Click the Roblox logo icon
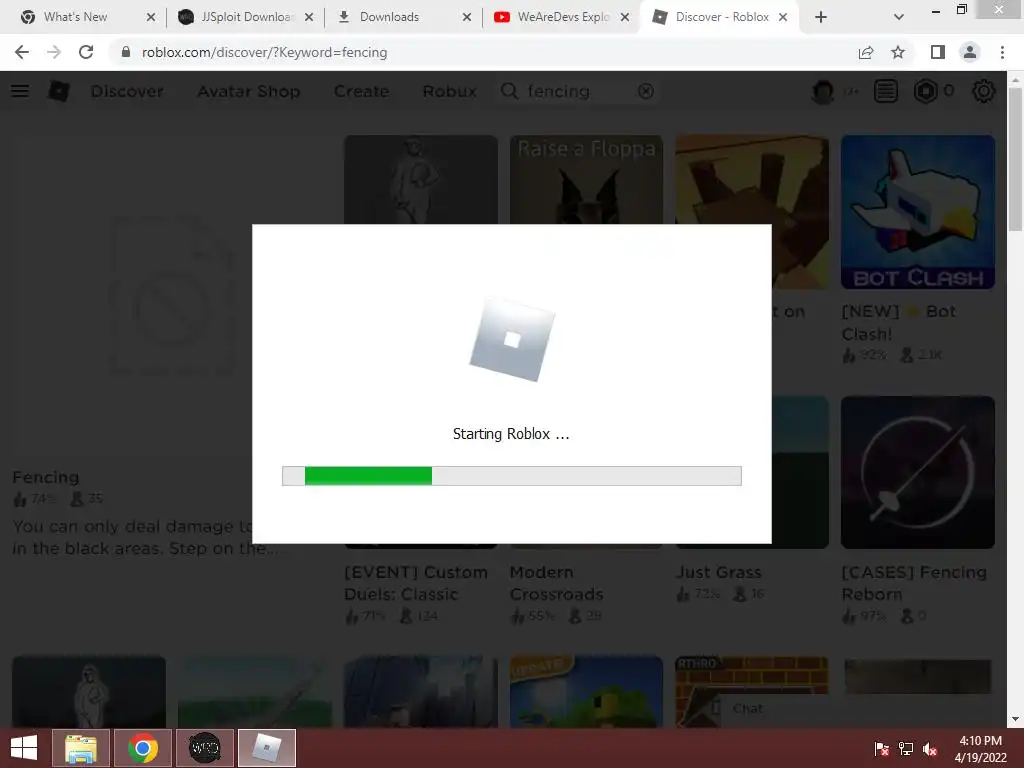Viewport: 1024px width, 768px height. click(x=59, y=91)
